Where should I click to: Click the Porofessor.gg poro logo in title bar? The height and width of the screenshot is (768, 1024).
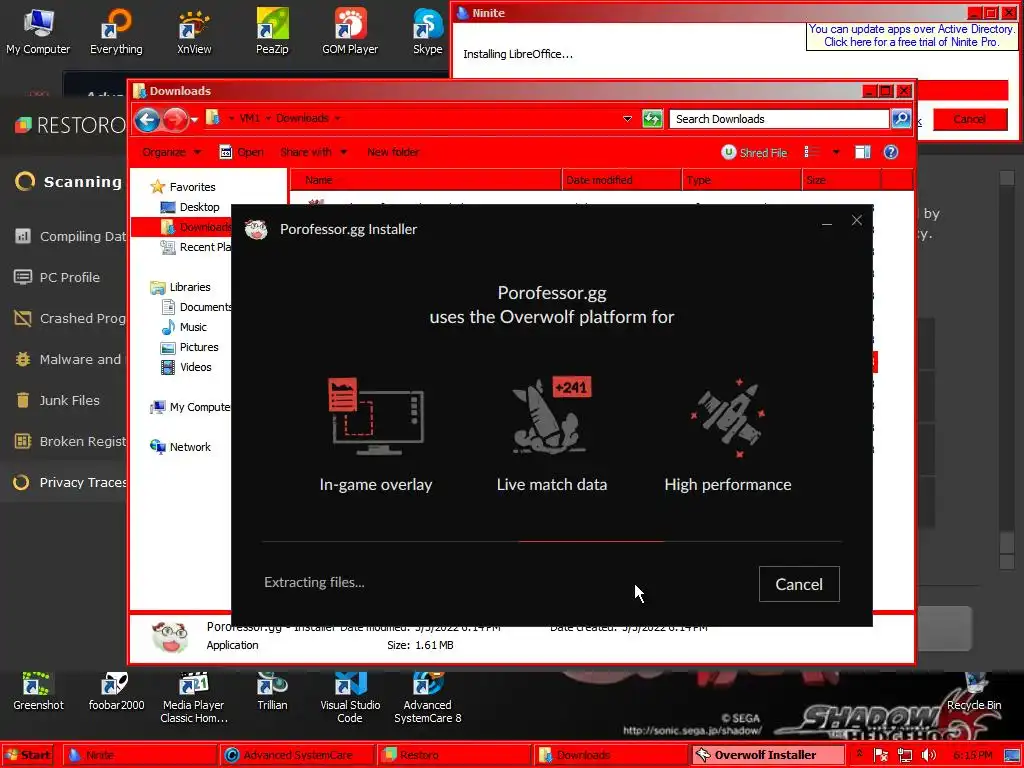(x=256, y=229)
